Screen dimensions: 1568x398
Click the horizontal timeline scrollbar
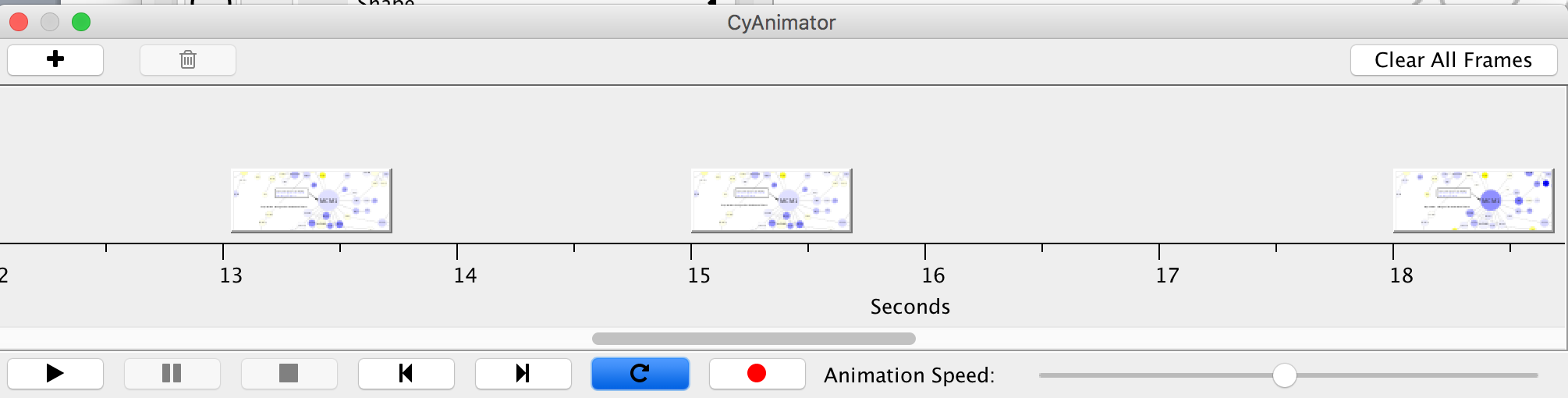[x=754, y=339]
